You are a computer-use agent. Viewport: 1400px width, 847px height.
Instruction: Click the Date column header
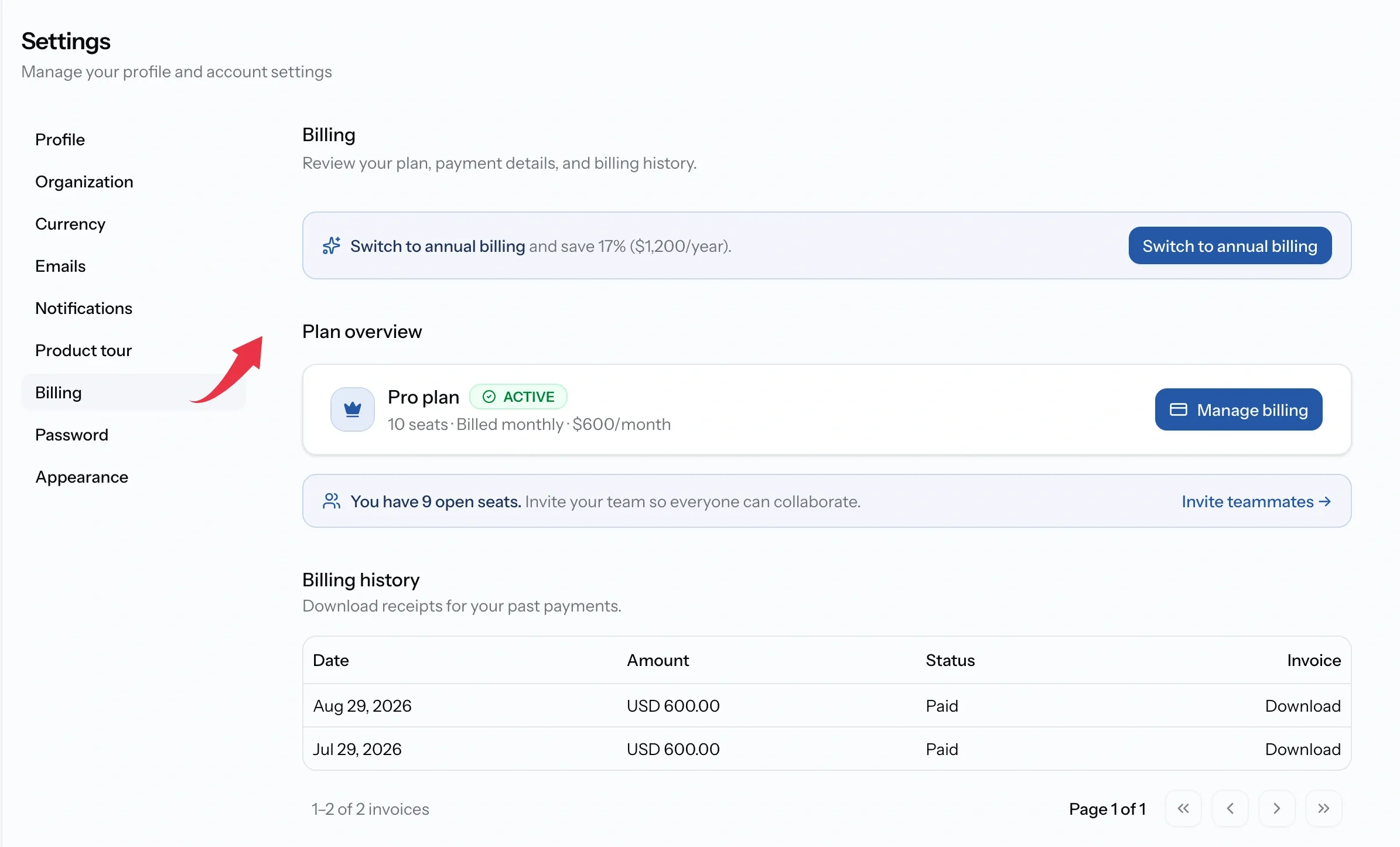(331, 660)
